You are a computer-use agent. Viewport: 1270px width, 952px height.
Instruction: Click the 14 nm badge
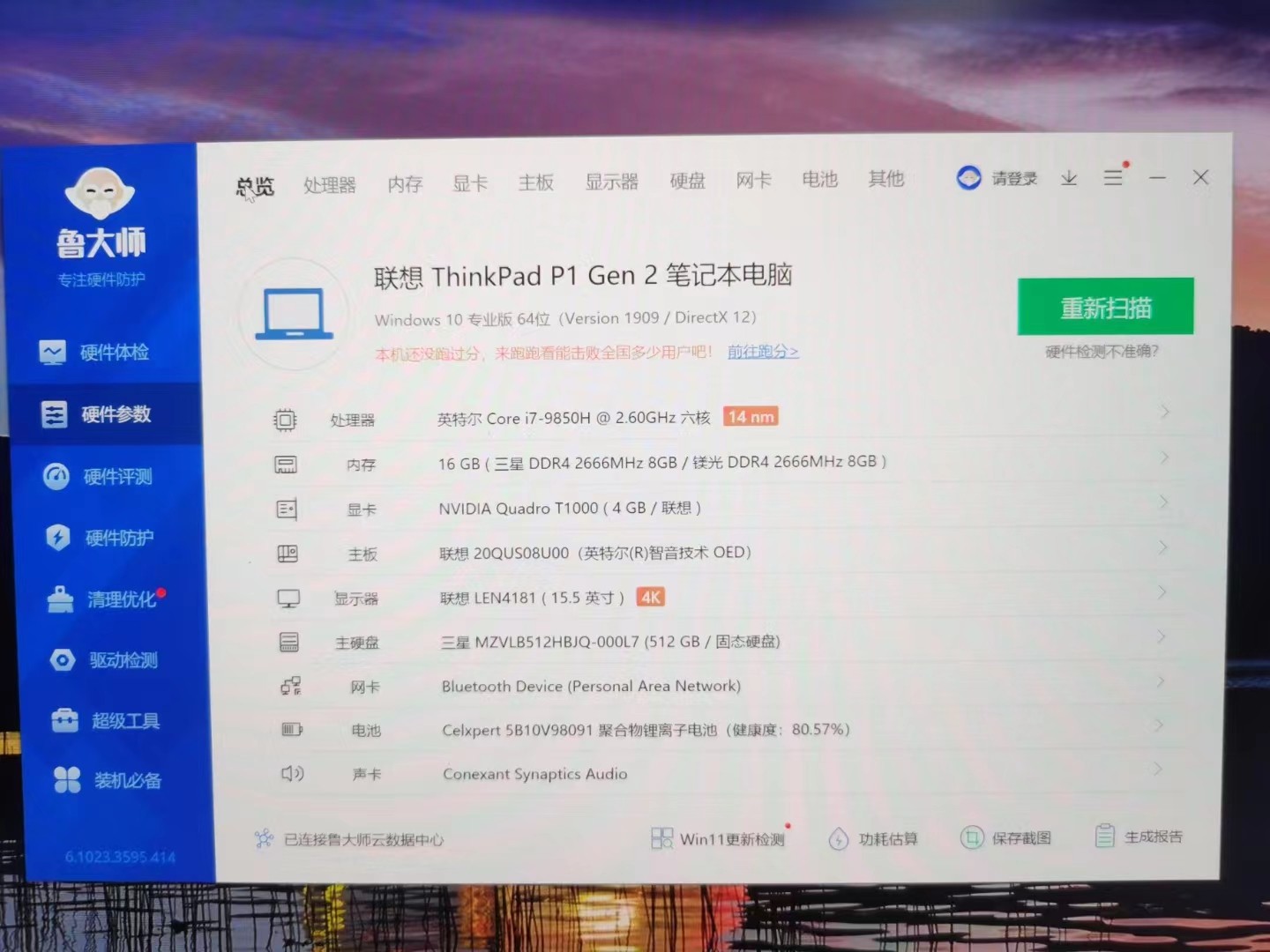(751, 416)
